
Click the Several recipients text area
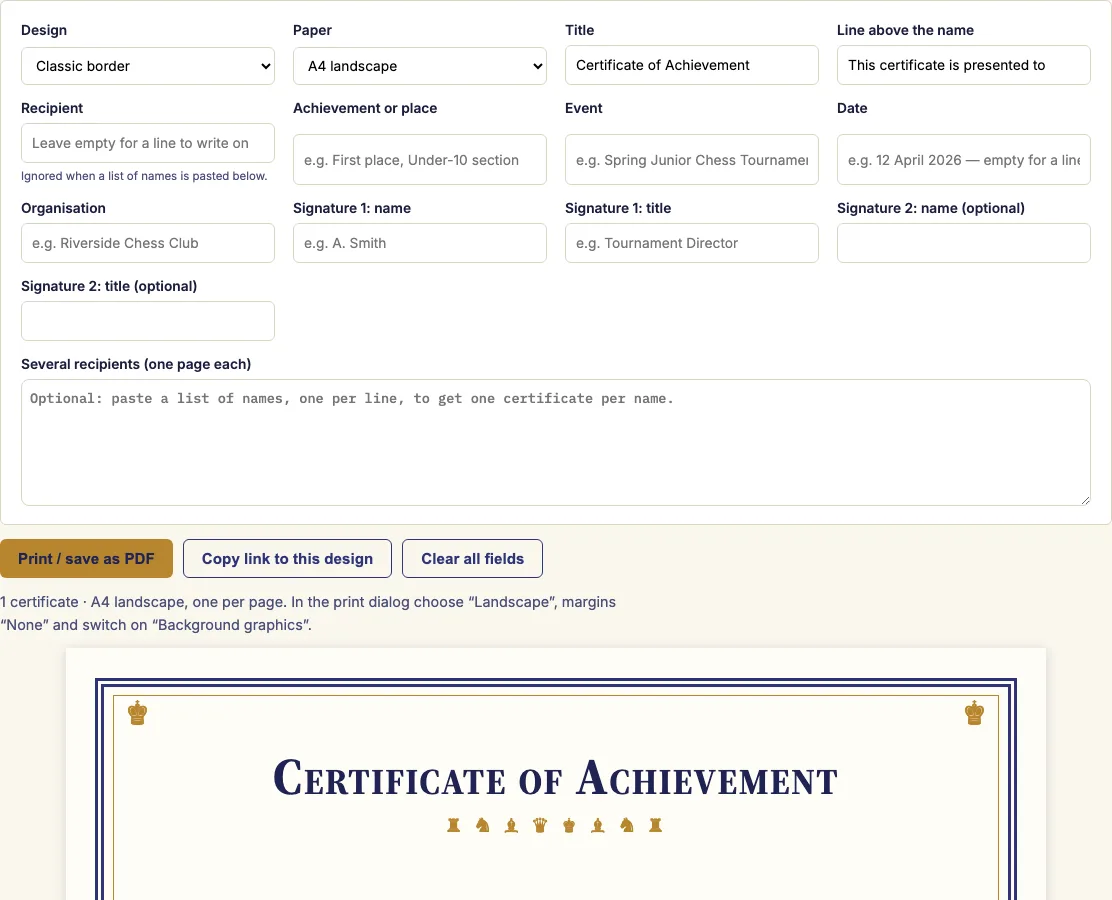pyautogui.click(x=555, y=443)
